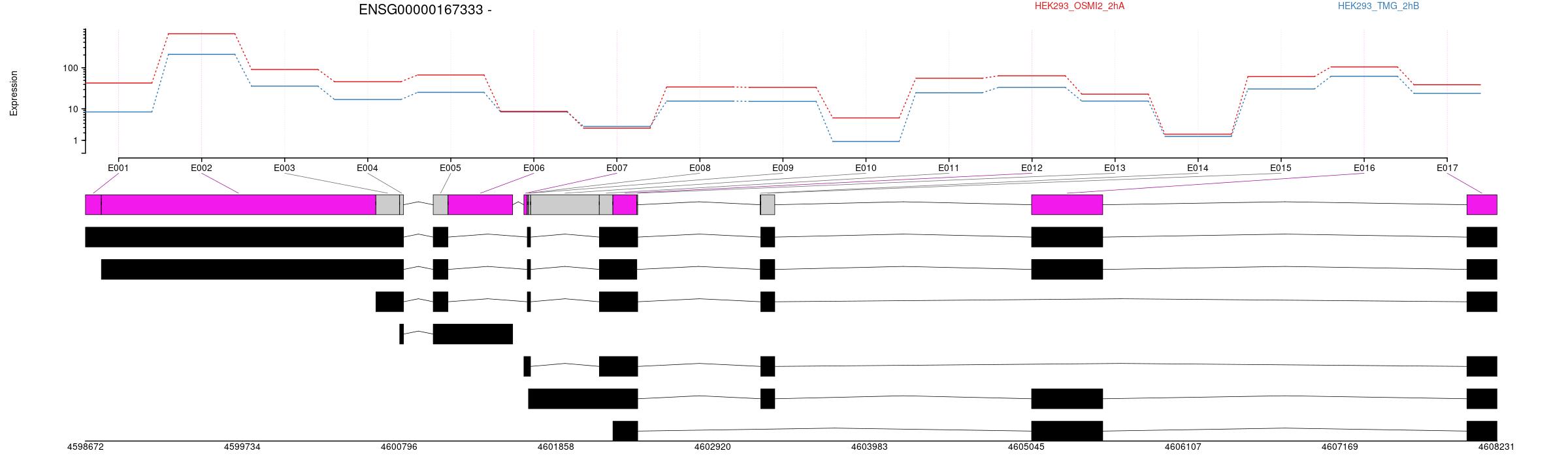Screen dimensions: 1568x457
Task: Click genomic coordinate 4606107
Action: point(1183,447)
